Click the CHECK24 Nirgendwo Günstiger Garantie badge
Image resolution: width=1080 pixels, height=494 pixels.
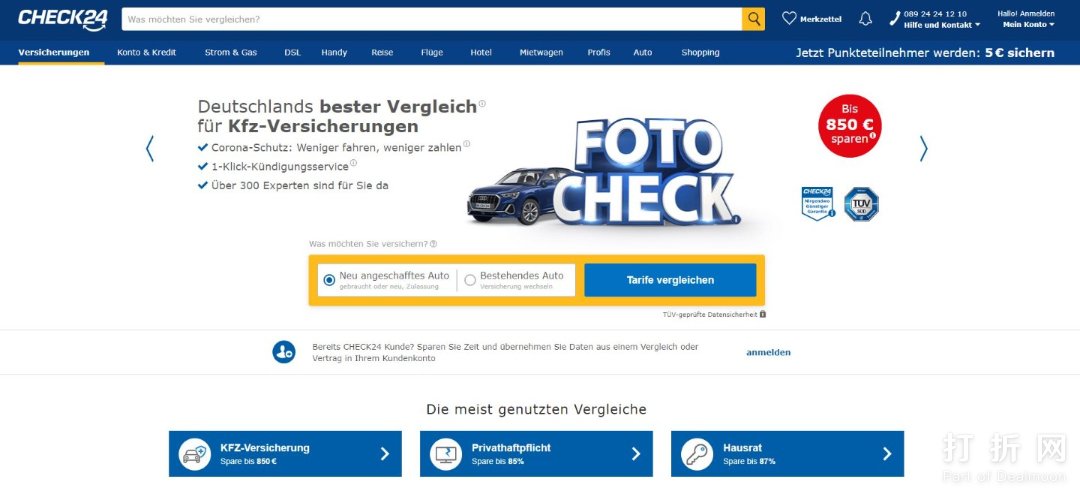[x=818, y=203]
